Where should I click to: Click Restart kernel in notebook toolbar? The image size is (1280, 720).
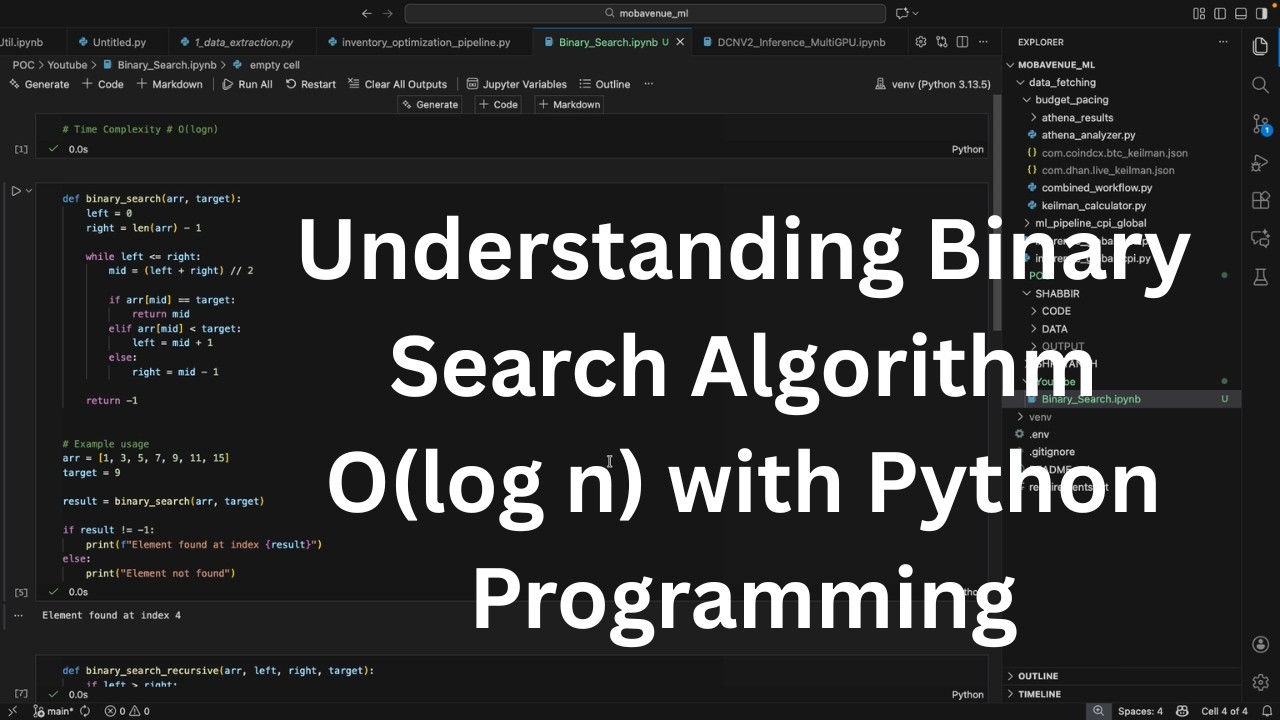(311, 84)
